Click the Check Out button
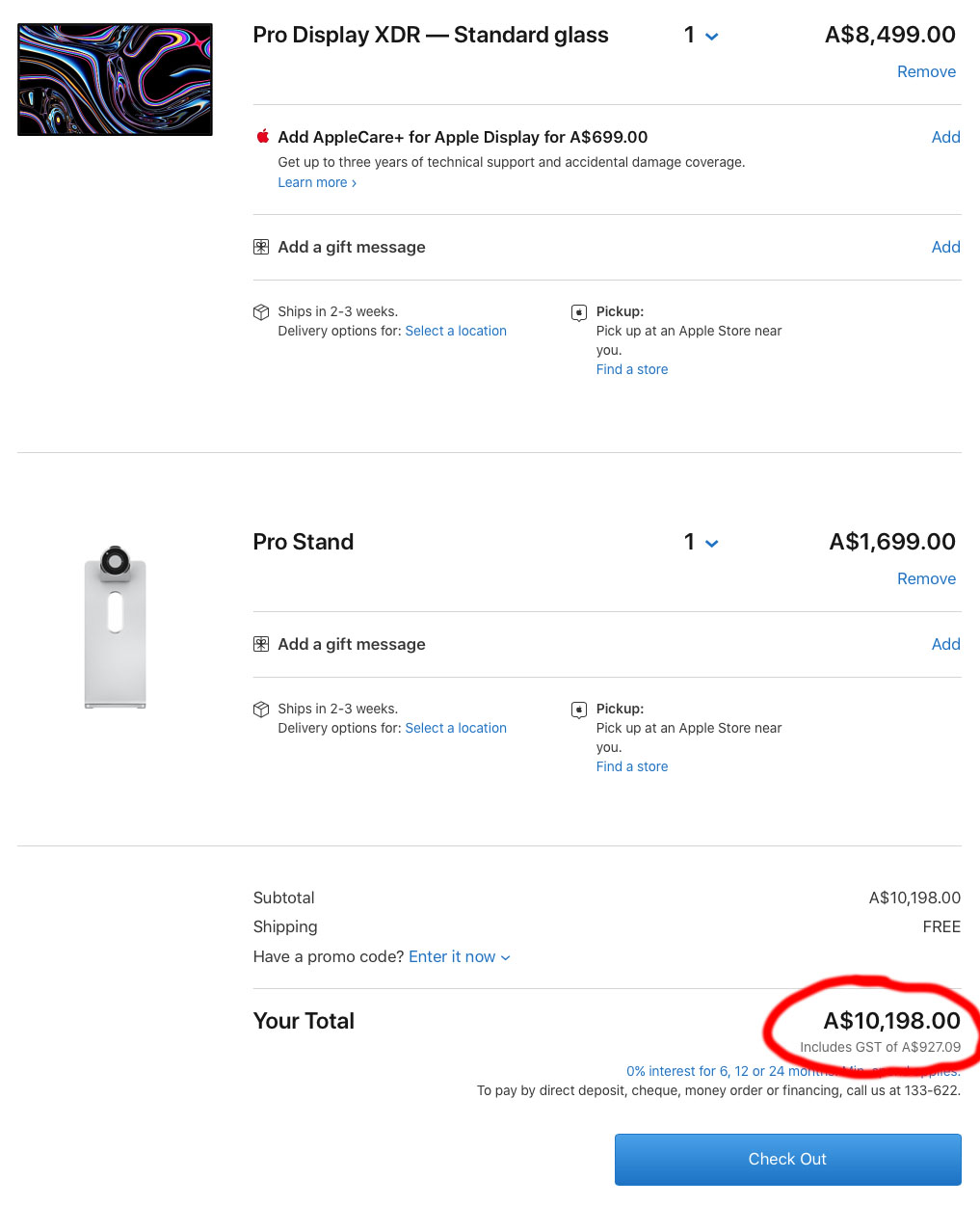Image resolution: width=980 pixels, height=1206 pixels. click(788, 1159)
